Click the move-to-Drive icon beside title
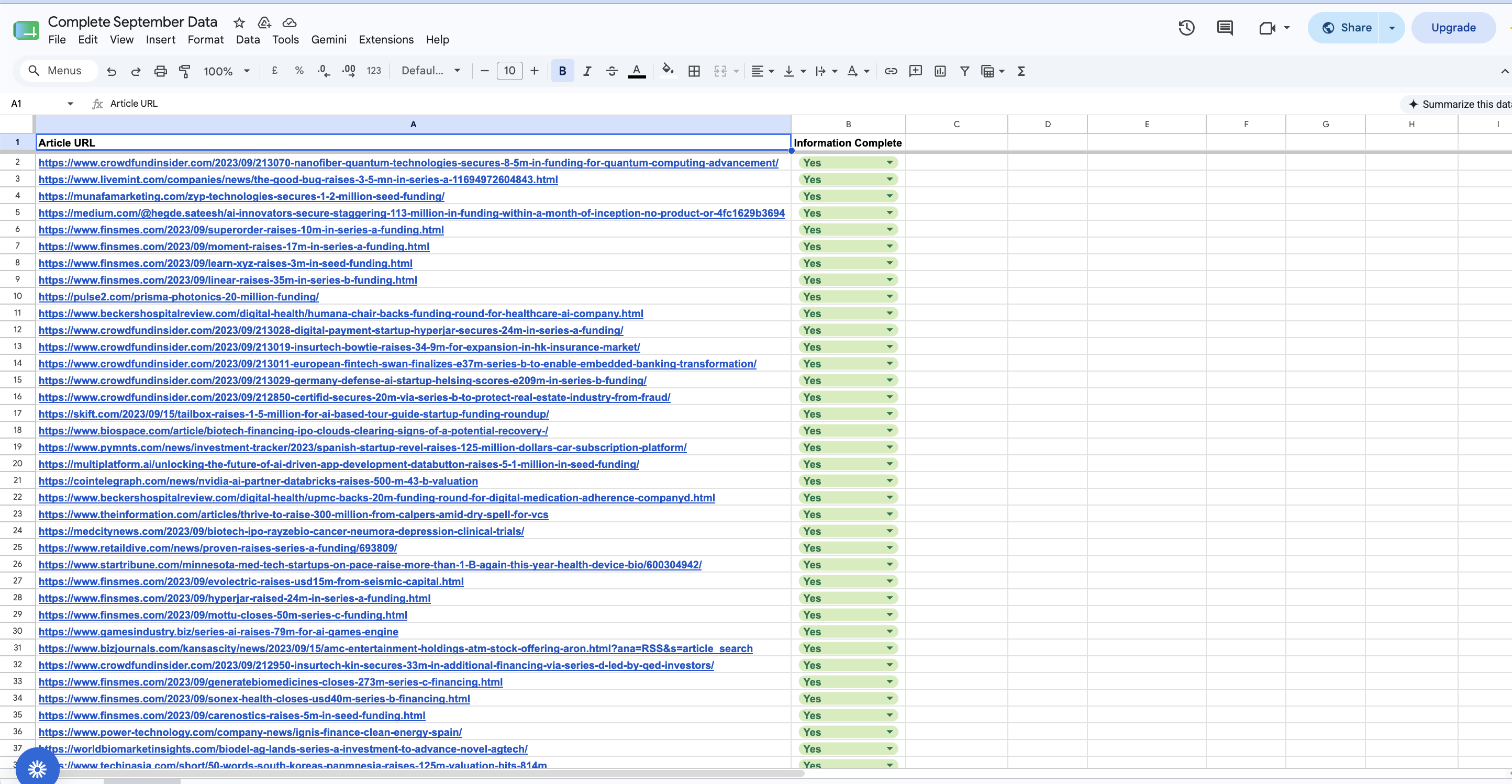Viewport: 1512px width, 784px height. click(264, 23)
